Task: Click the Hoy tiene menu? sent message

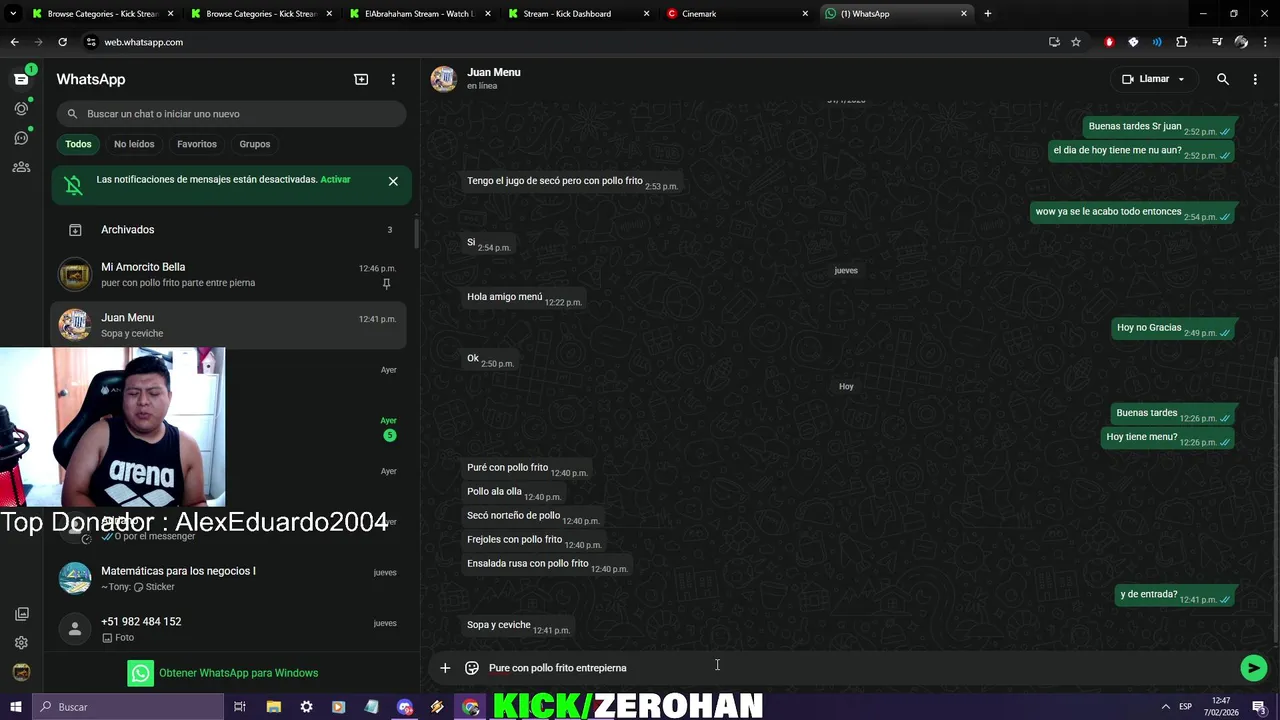Action: (x=1168, y=438)
